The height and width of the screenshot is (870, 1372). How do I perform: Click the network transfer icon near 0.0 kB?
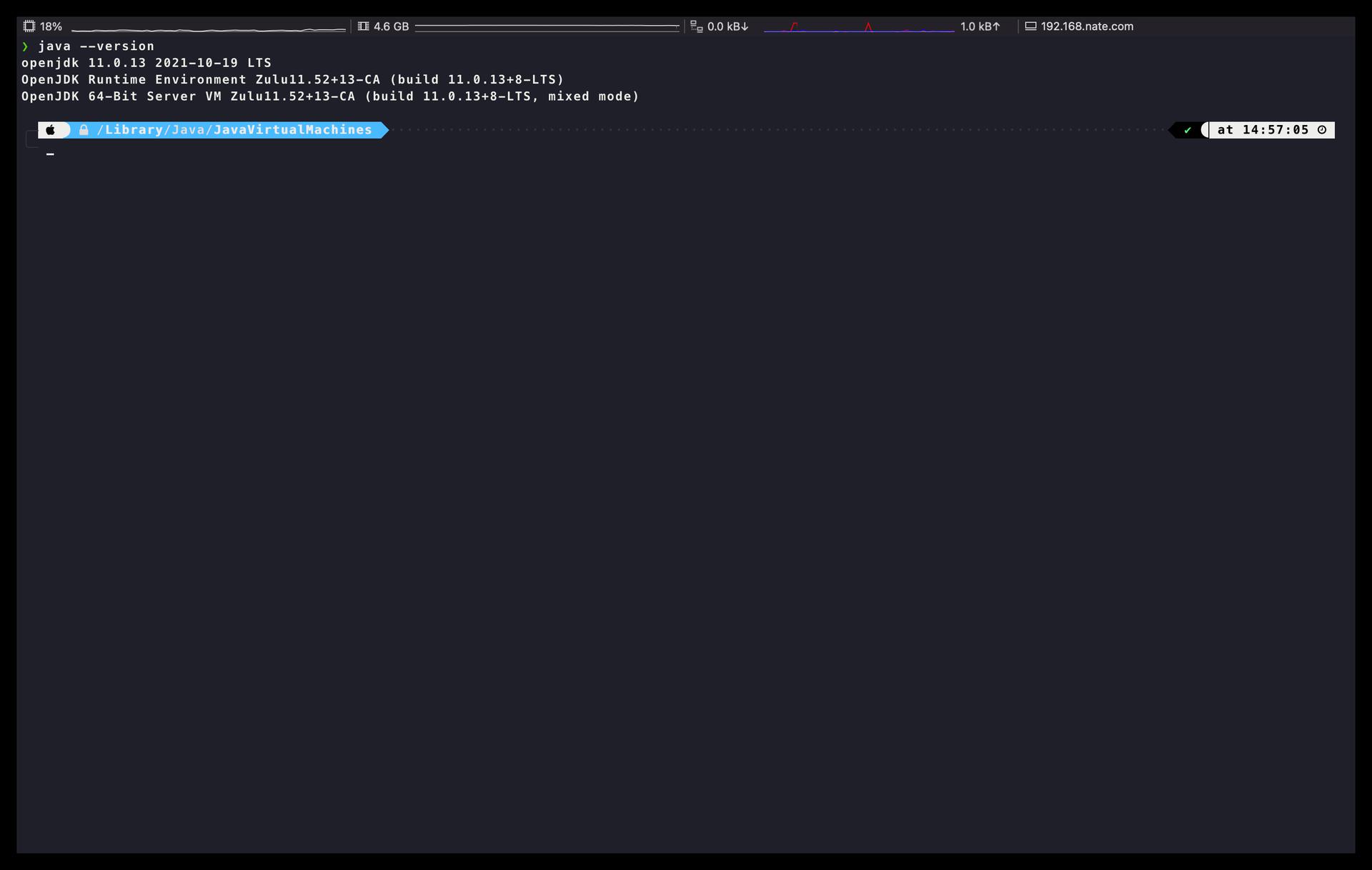click(x=696, y=26)
